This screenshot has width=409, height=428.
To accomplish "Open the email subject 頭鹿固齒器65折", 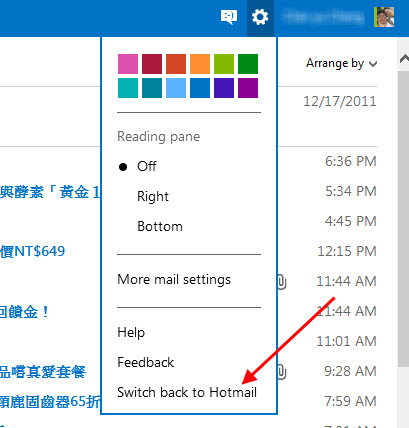I will 50,402.
